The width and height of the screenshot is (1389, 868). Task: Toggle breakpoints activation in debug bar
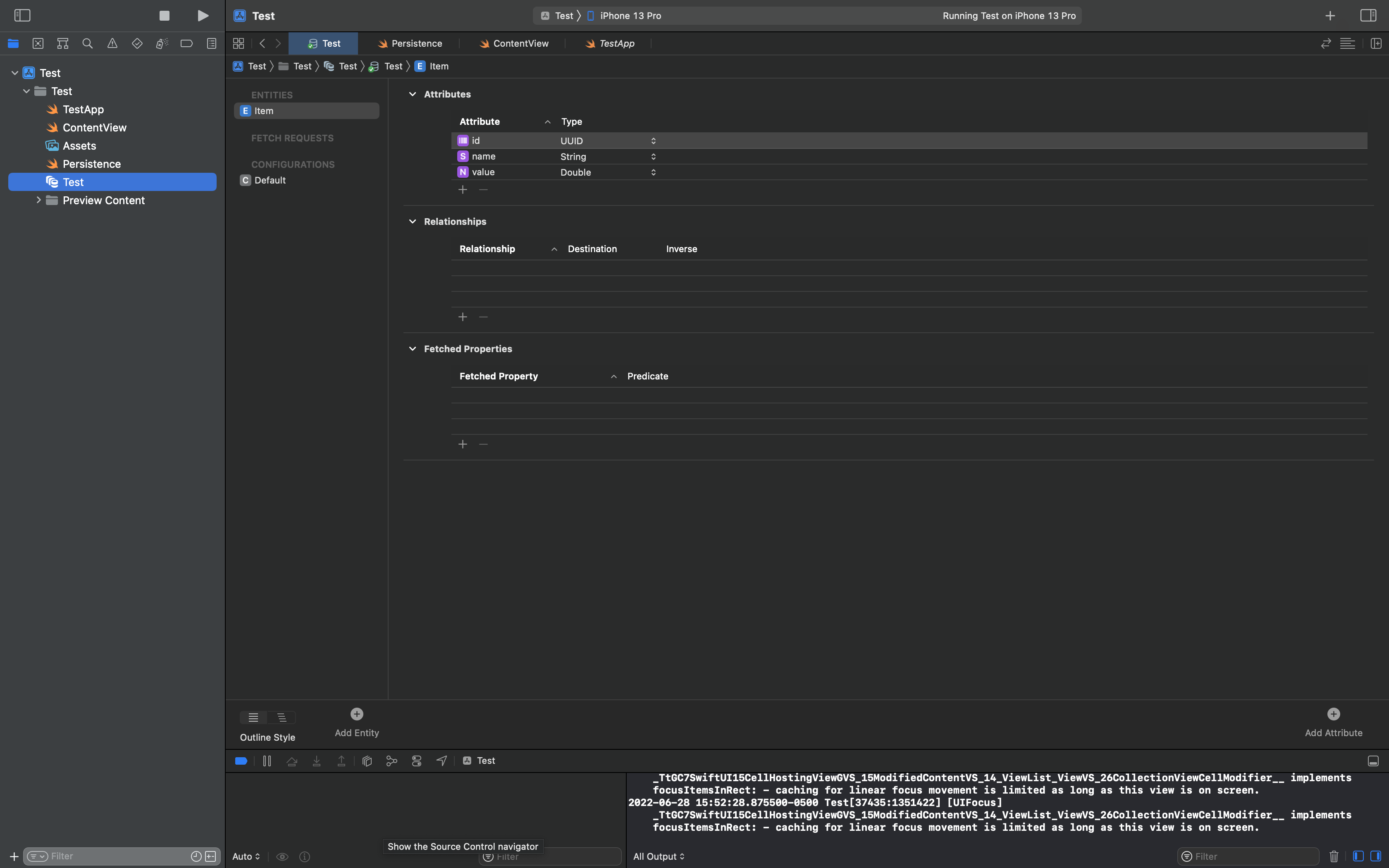(241, 761)
